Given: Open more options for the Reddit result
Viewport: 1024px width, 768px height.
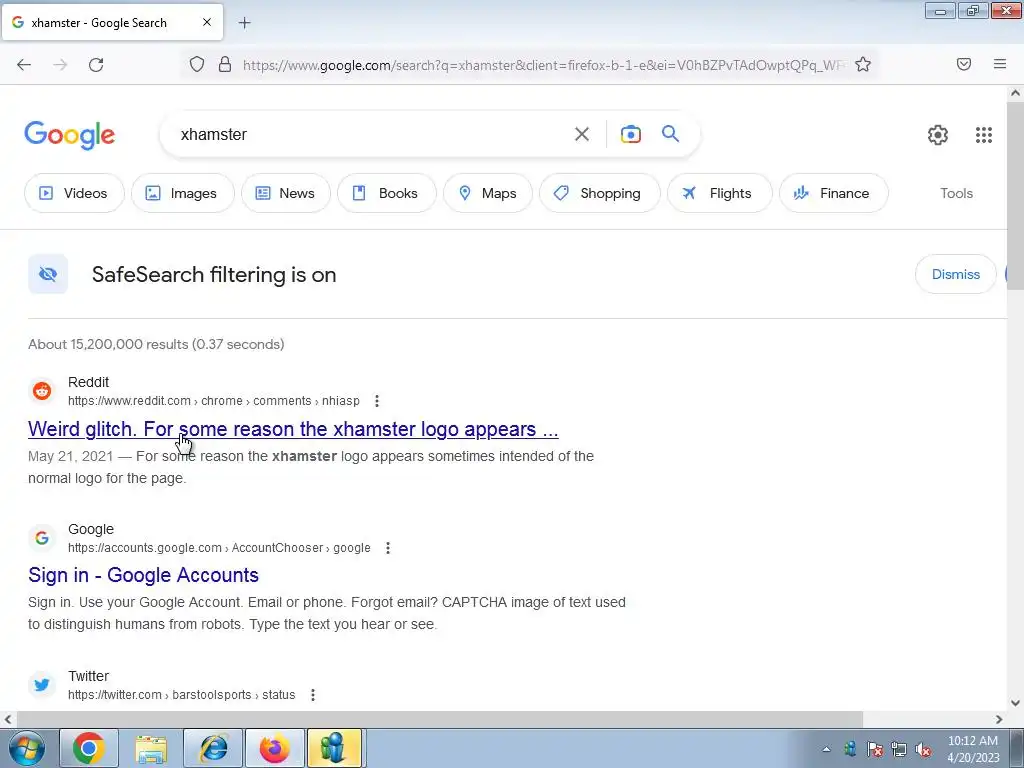Looking at the screenshot, I should pyautogui.click(x=377, y=400).
